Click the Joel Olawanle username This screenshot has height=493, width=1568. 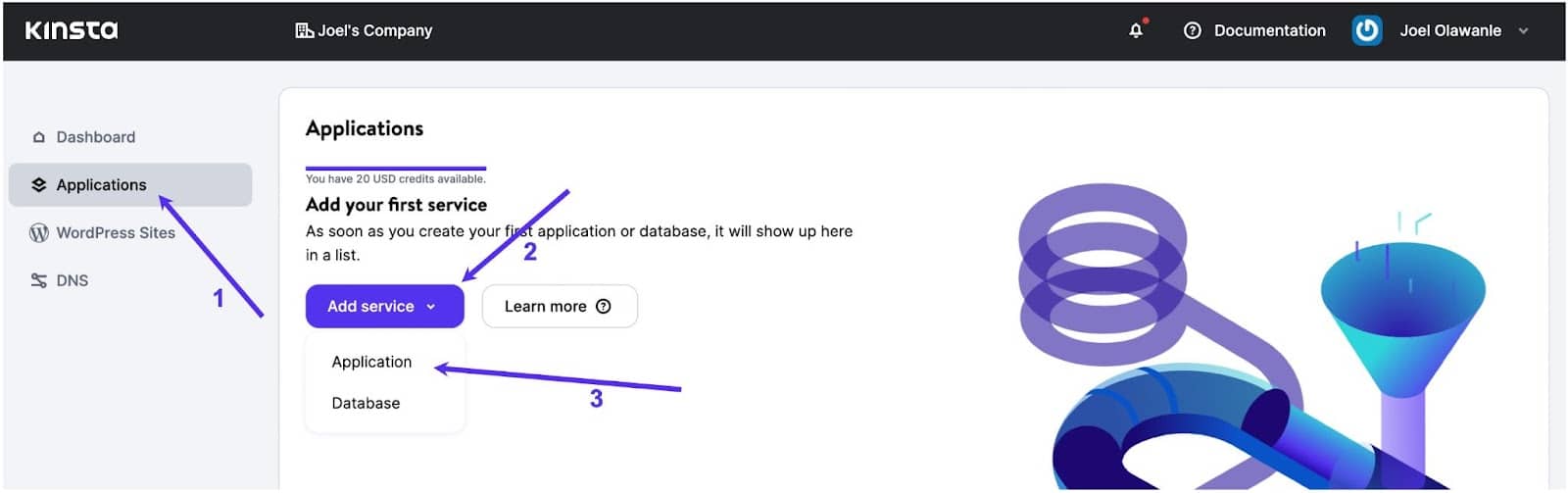pyautogui.click(x=1449, y=30)
